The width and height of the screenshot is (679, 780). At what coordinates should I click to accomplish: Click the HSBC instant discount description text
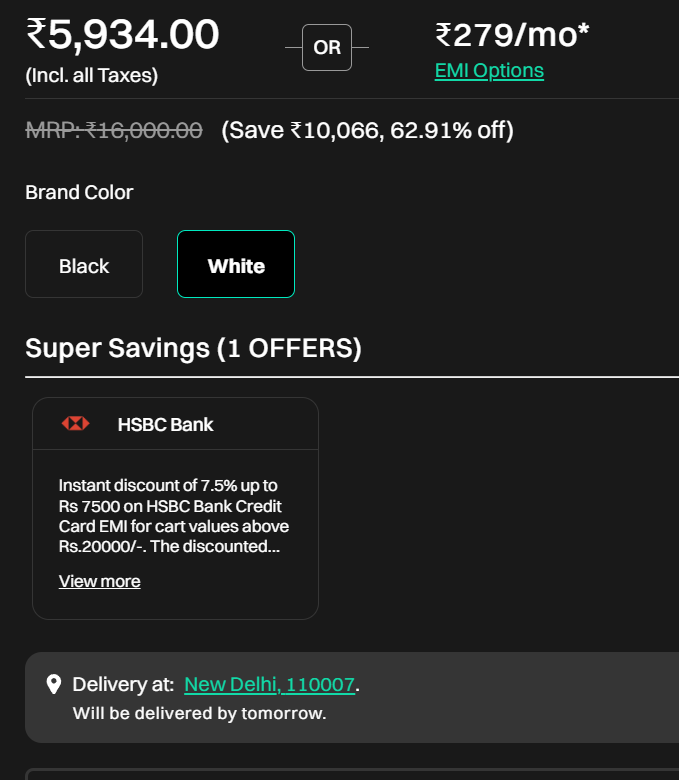tap(173, 516)
